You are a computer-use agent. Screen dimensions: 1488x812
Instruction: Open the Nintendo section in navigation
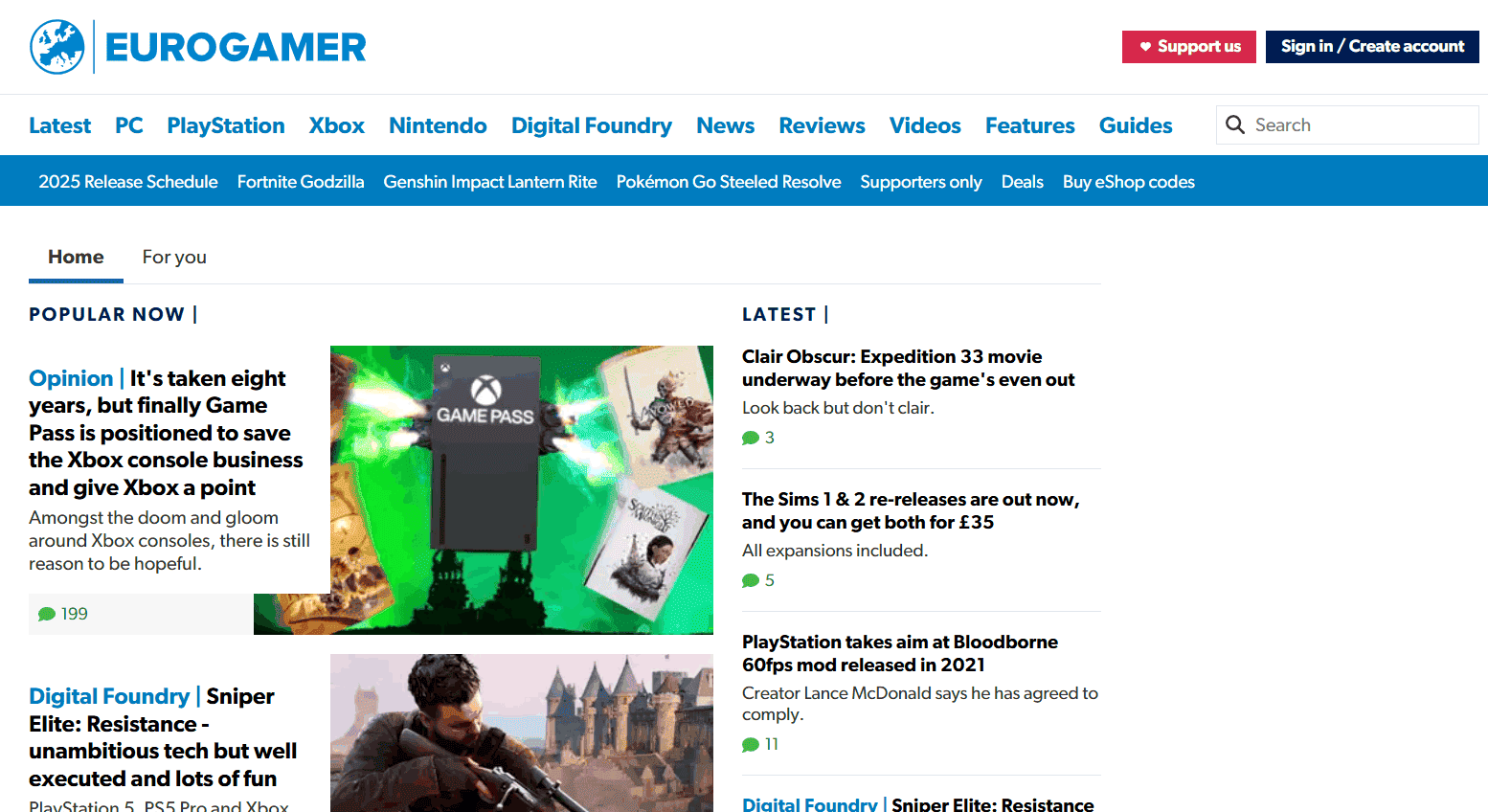click(x=438, y=125)
